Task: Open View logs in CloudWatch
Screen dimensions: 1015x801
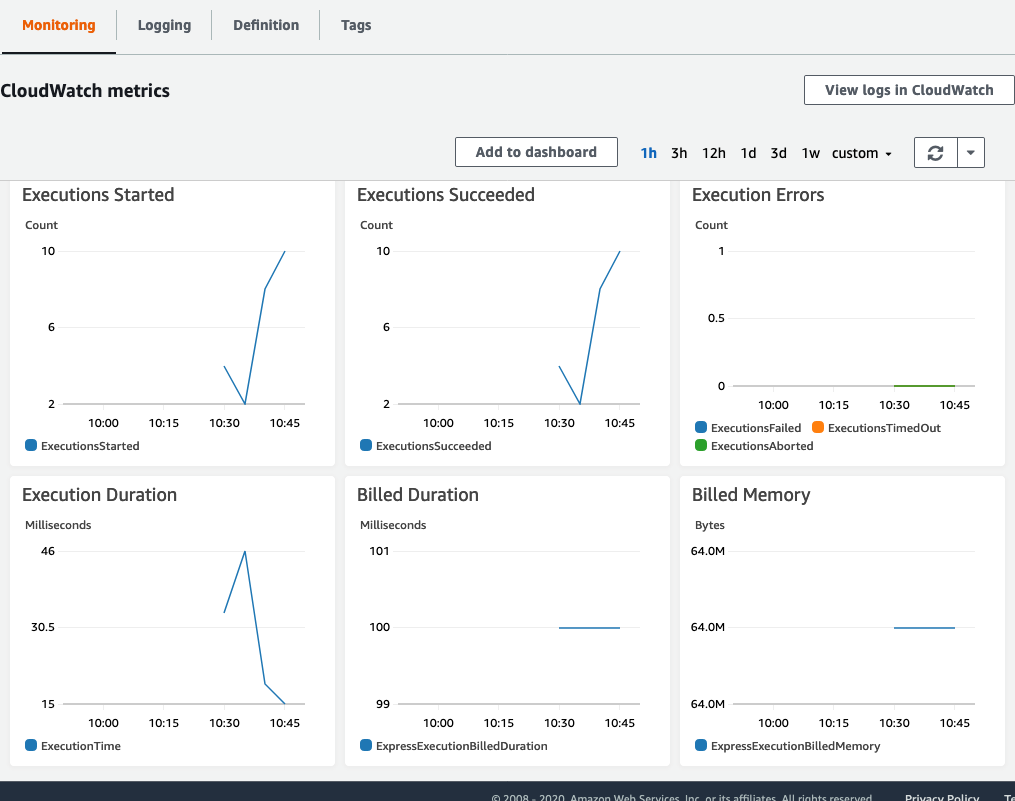Action: [x=909, y=90]
